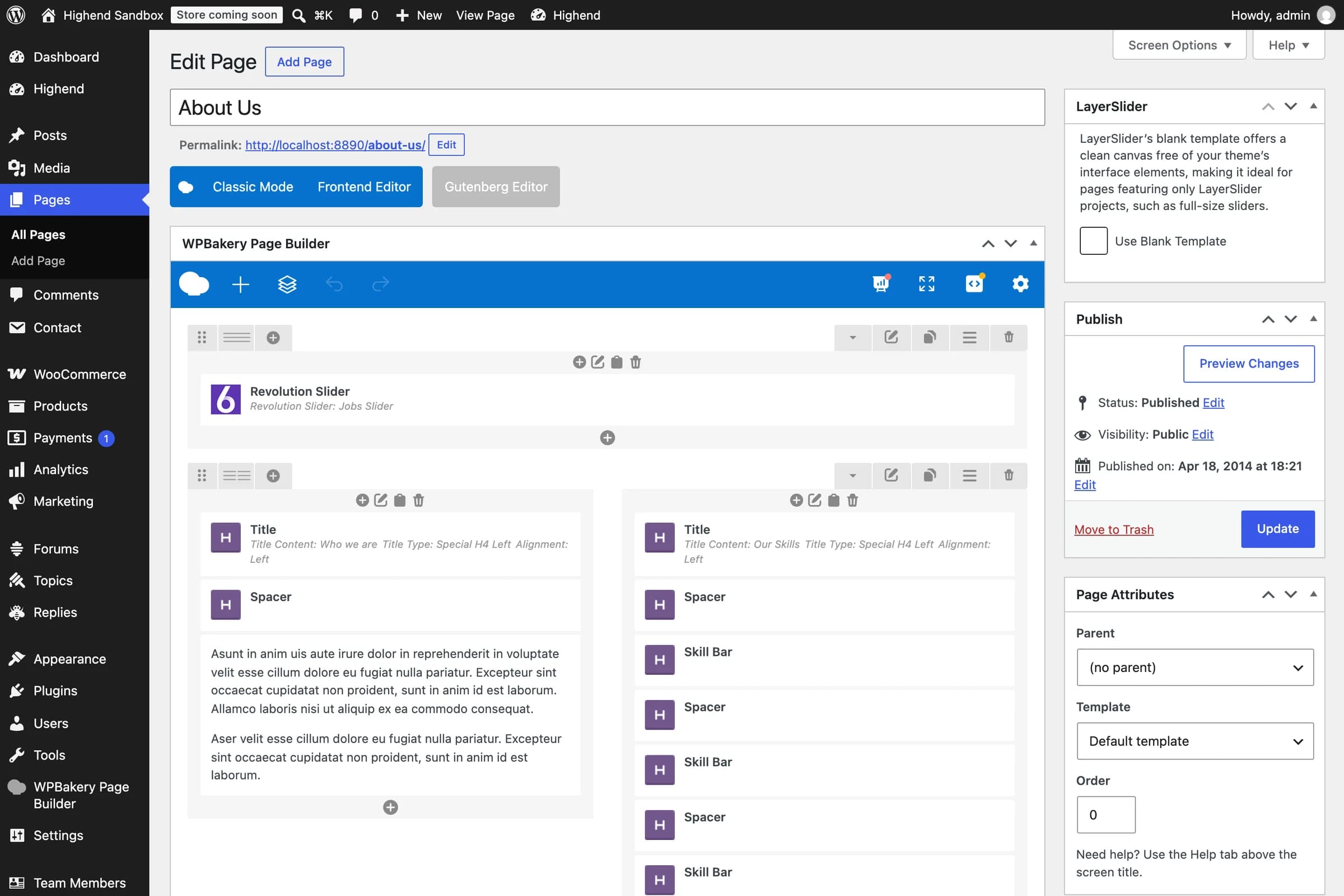The height and width of the screenshot is (896, 1344).
Task: Collapse the LayerSlider panel
Action: pos(1313,106)
